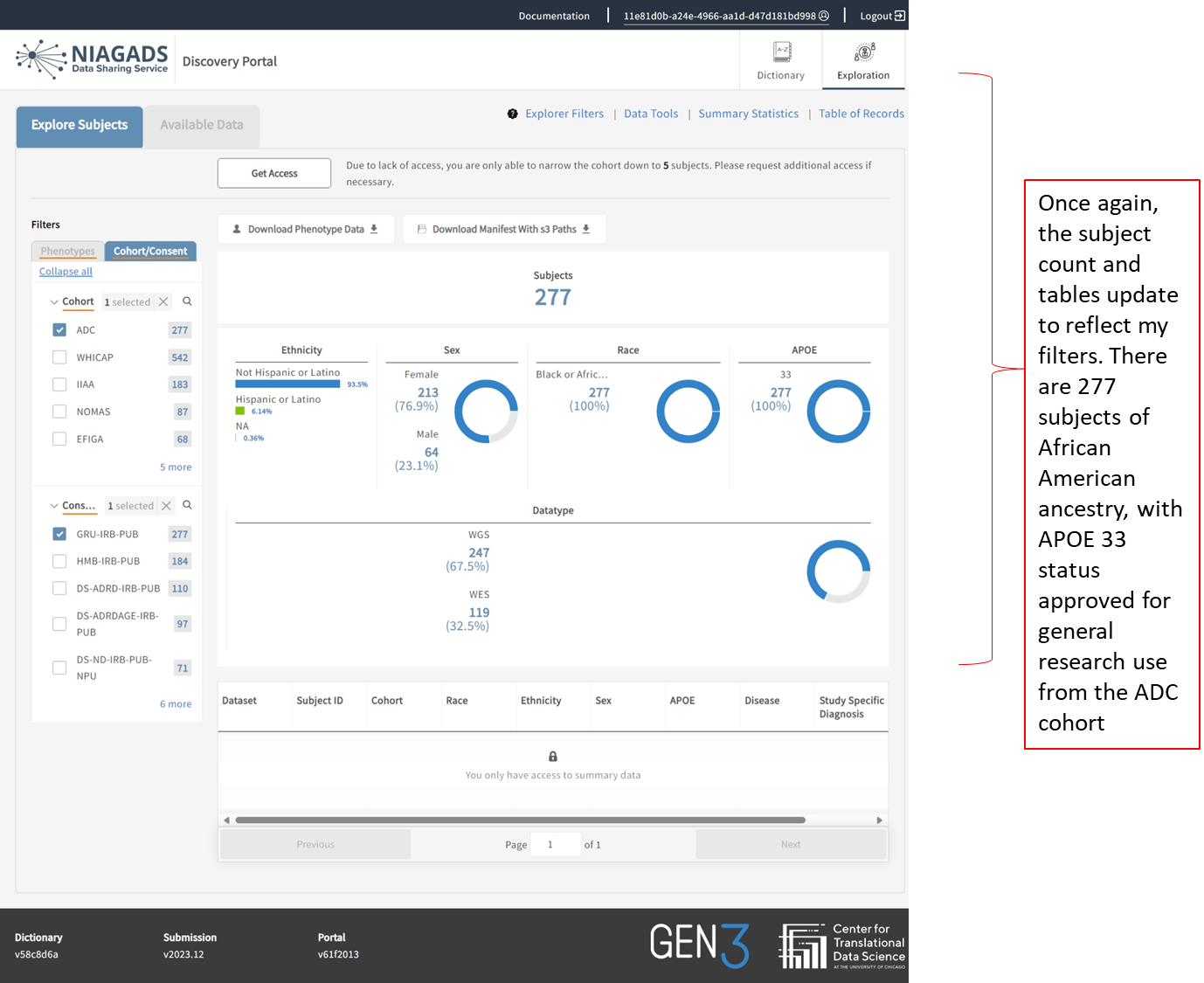Clear the Consent selection with X icon
1204x983 pixels.
[167, 506]
